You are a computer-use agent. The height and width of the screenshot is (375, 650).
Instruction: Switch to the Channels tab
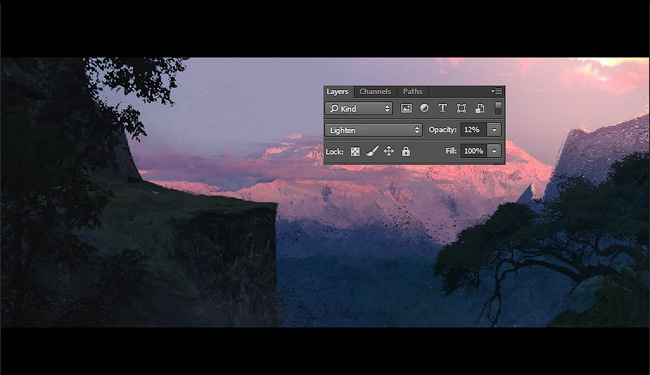click(x=375, y=92)
